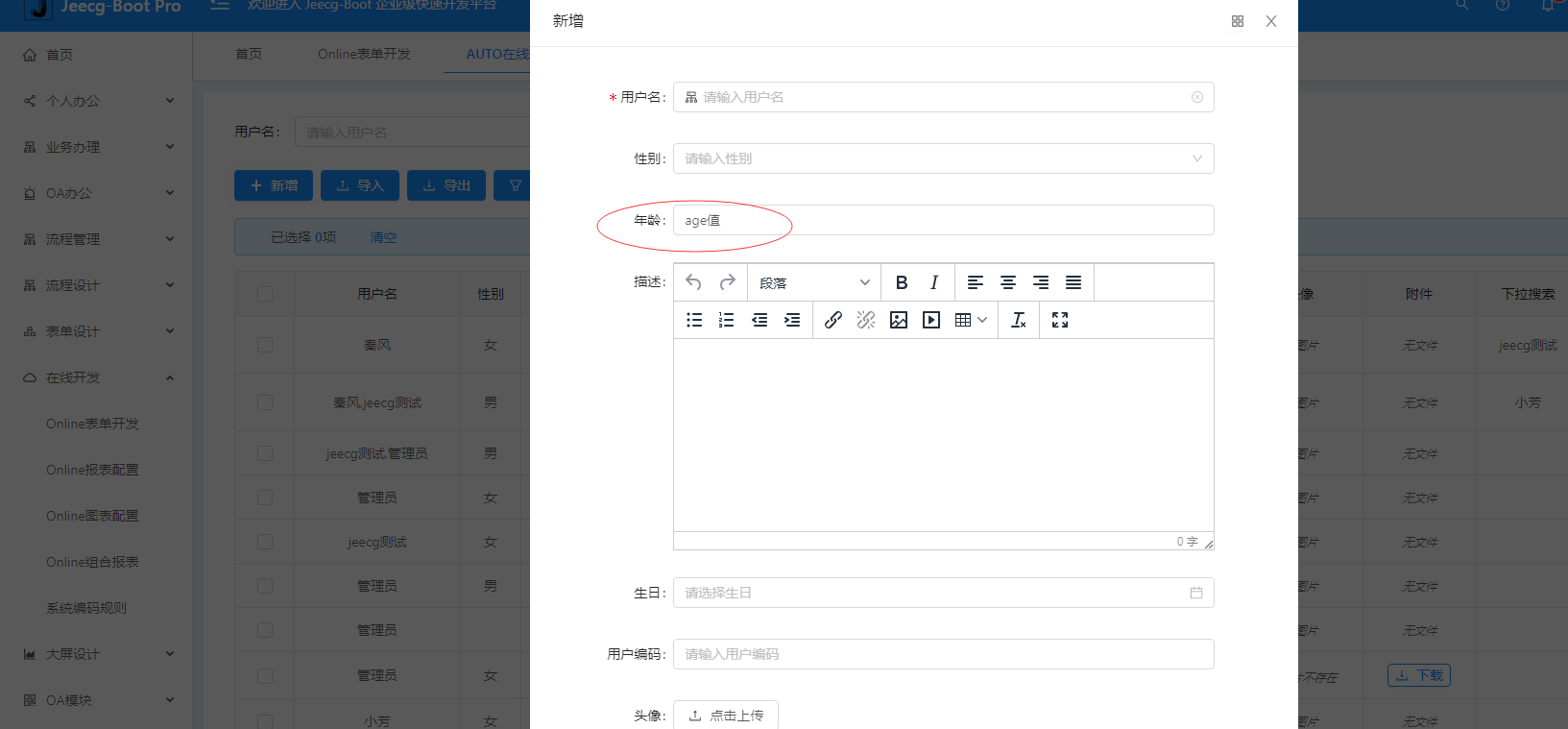Check the row checkbox for jeecg测试 (女)

click(265, 542)
